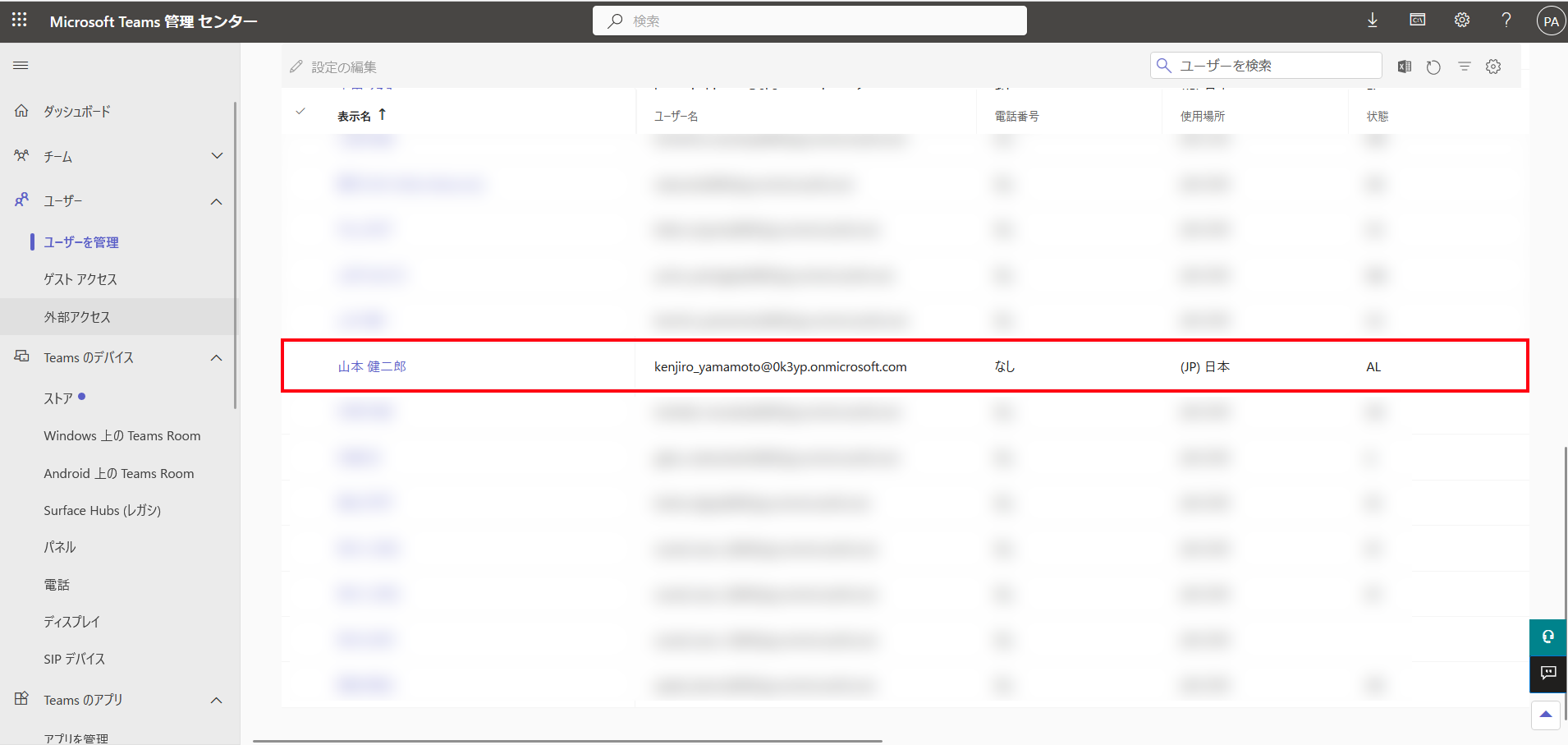Open column settings gear above table

coord(1493,67)
